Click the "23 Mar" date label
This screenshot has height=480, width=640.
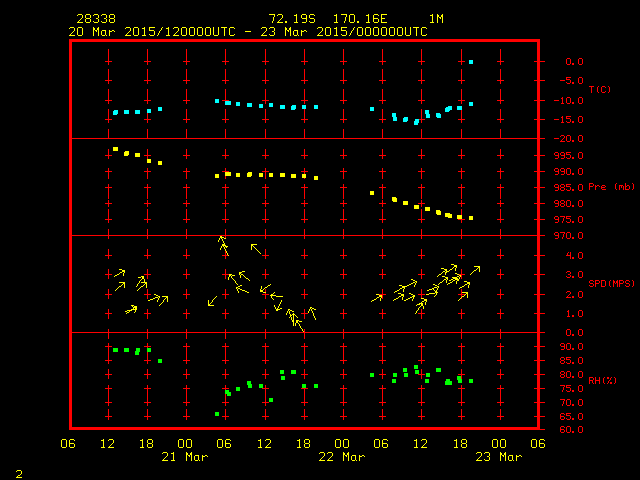click(499, 457)
